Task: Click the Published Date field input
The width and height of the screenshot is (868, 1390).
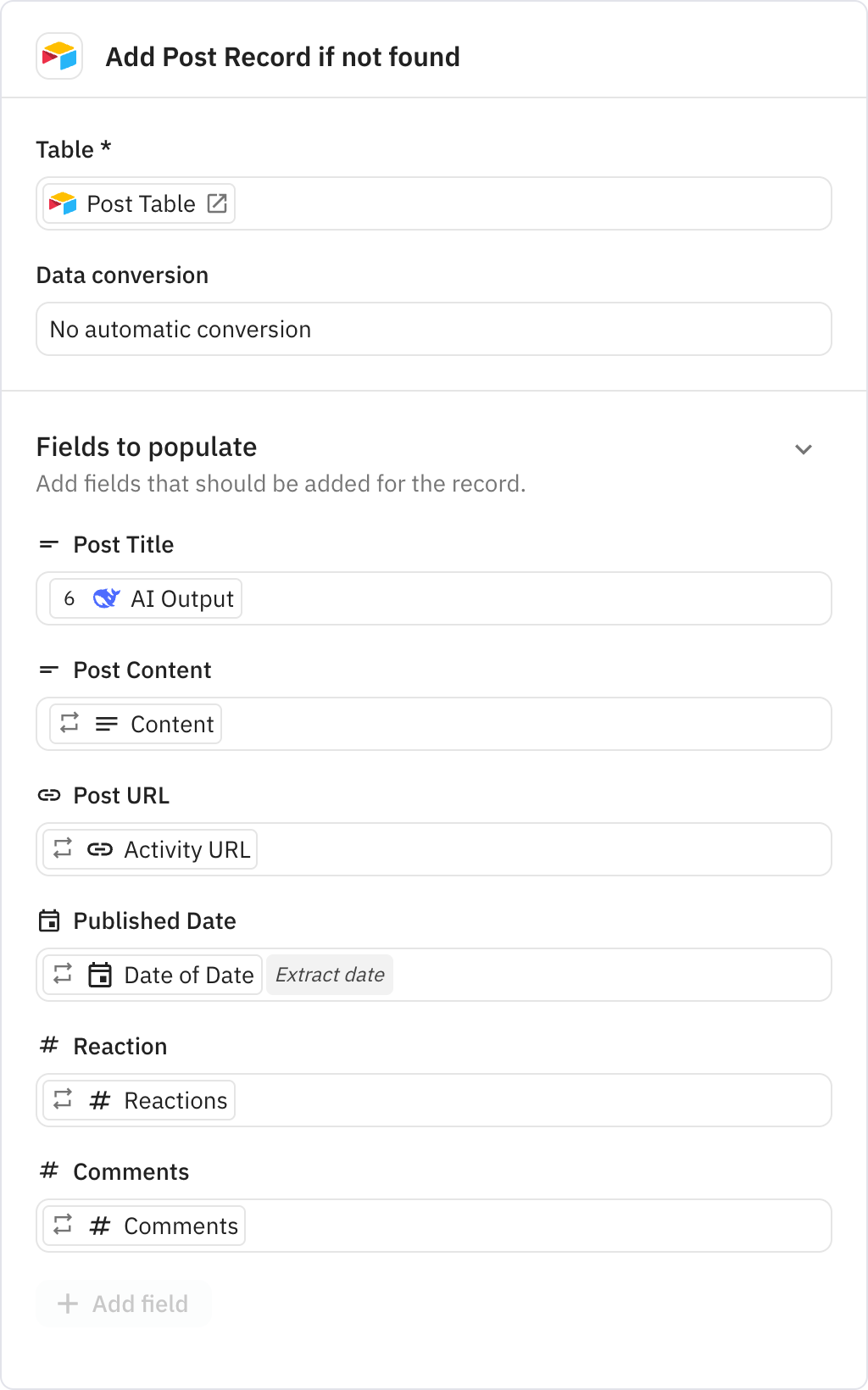Action: [x=610, y=975]
